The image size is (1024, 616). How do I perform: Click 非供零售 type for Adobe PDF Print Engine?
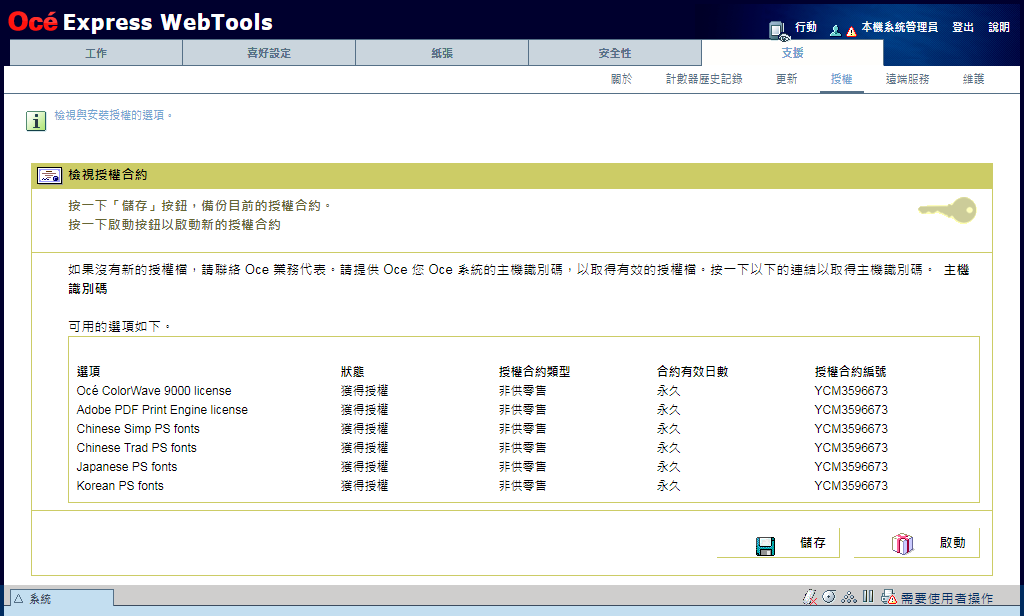[522, 410]
